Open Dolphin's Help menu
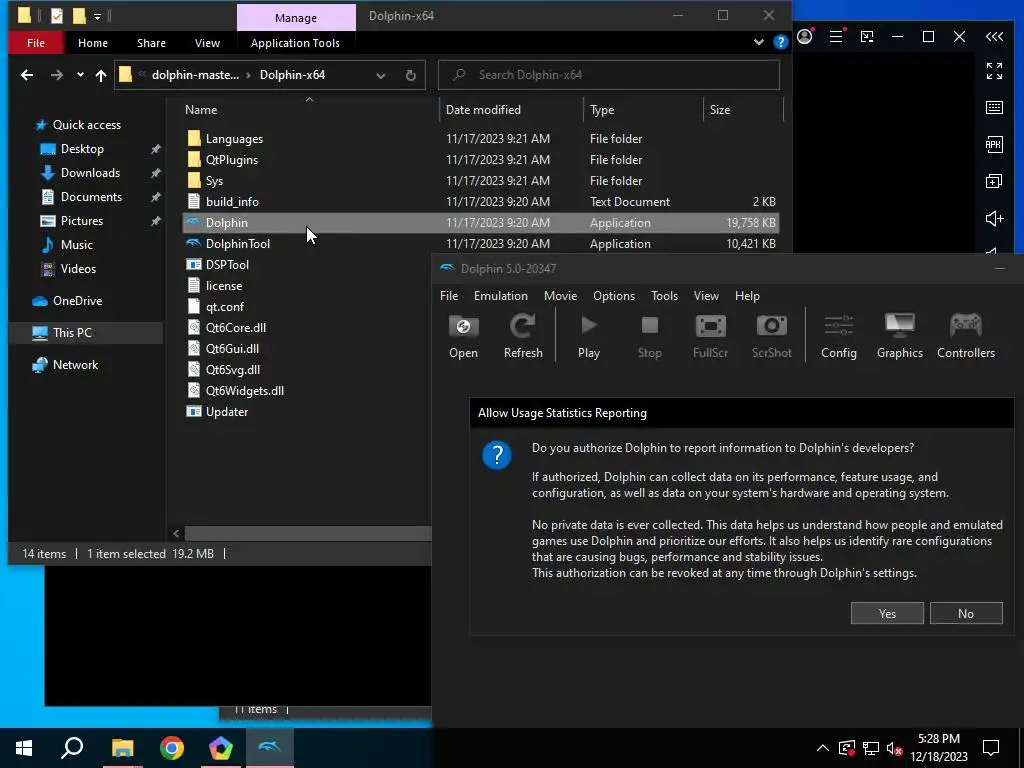The width and height of the screenshot is (1024, 768). [x=747, y=296]
